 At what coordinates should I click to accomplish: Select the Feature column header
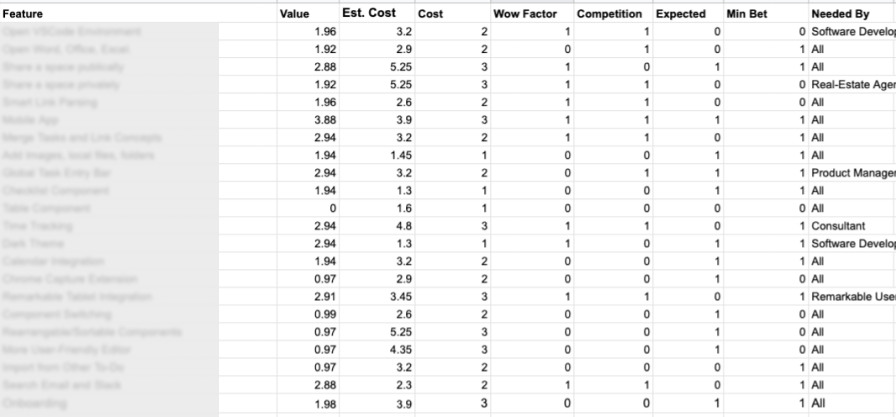[138, 14]
